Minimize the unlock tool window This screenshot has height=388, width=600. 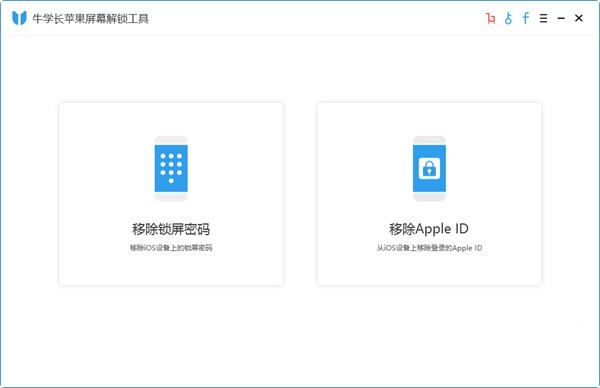561,18
